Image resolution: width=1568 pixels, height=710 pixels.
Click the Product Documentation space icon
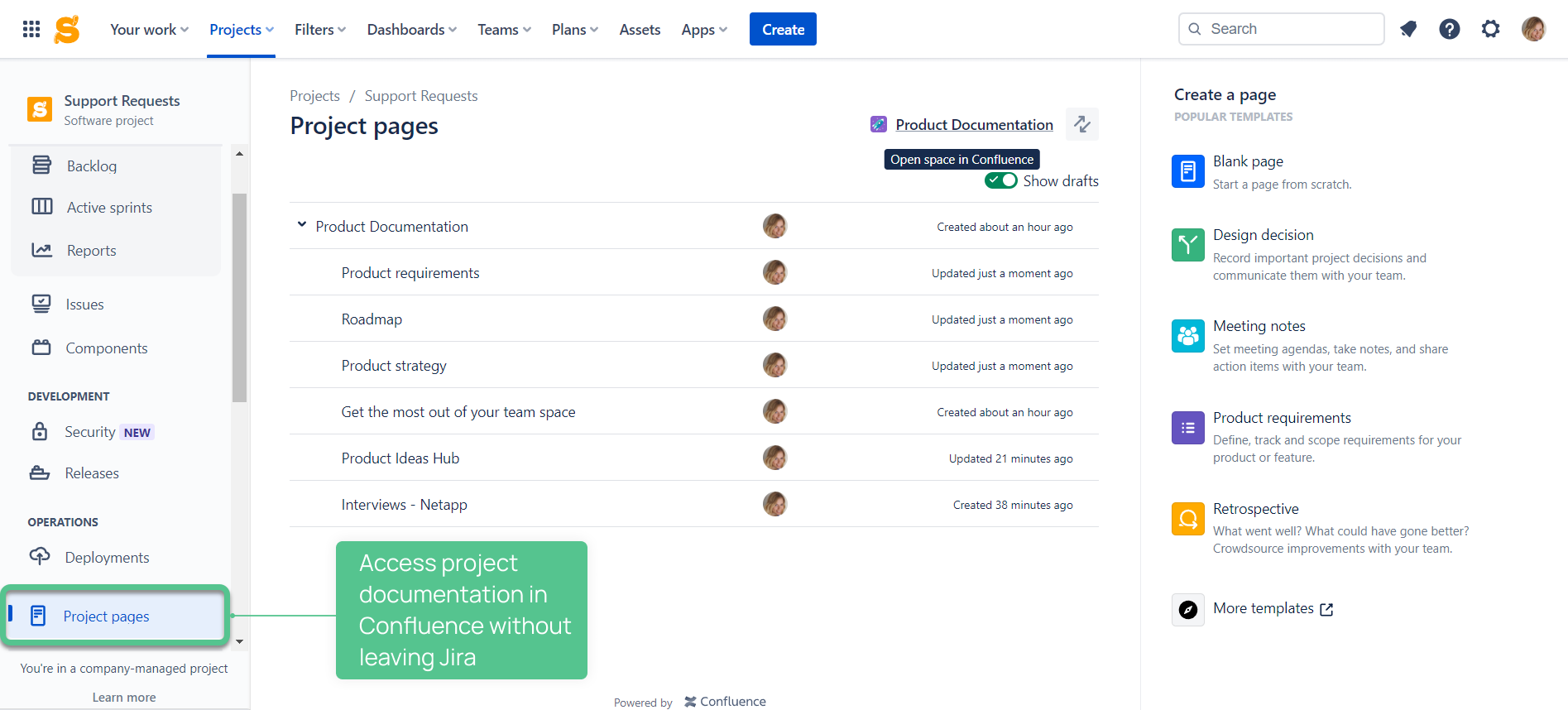(x=879, y=124)
